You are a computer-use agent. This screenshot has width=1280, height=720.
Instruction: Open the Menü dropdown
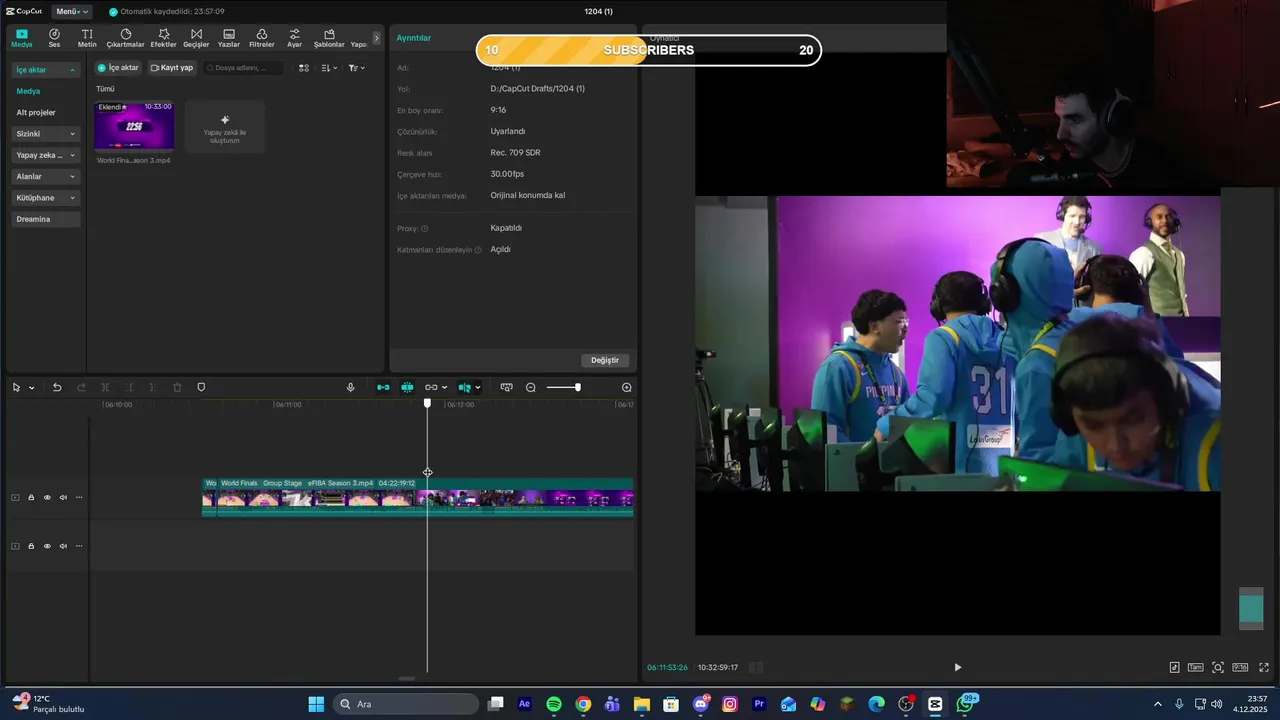tap(71, 11)
